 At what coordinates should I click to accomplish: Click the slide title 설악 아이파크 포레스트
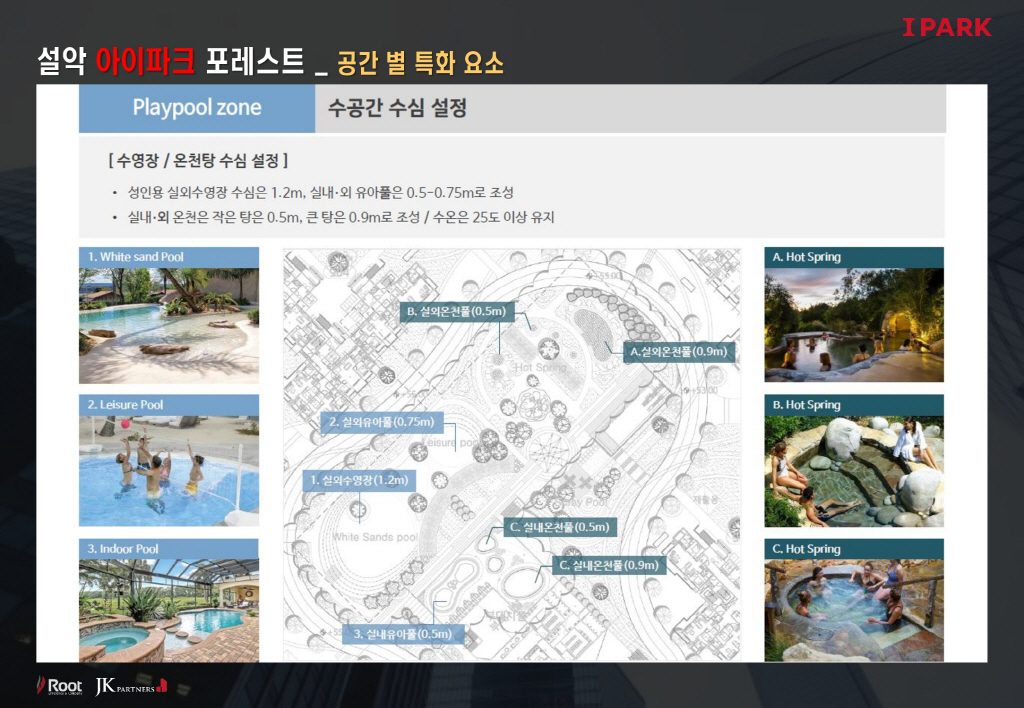click(x=169, y=62)
